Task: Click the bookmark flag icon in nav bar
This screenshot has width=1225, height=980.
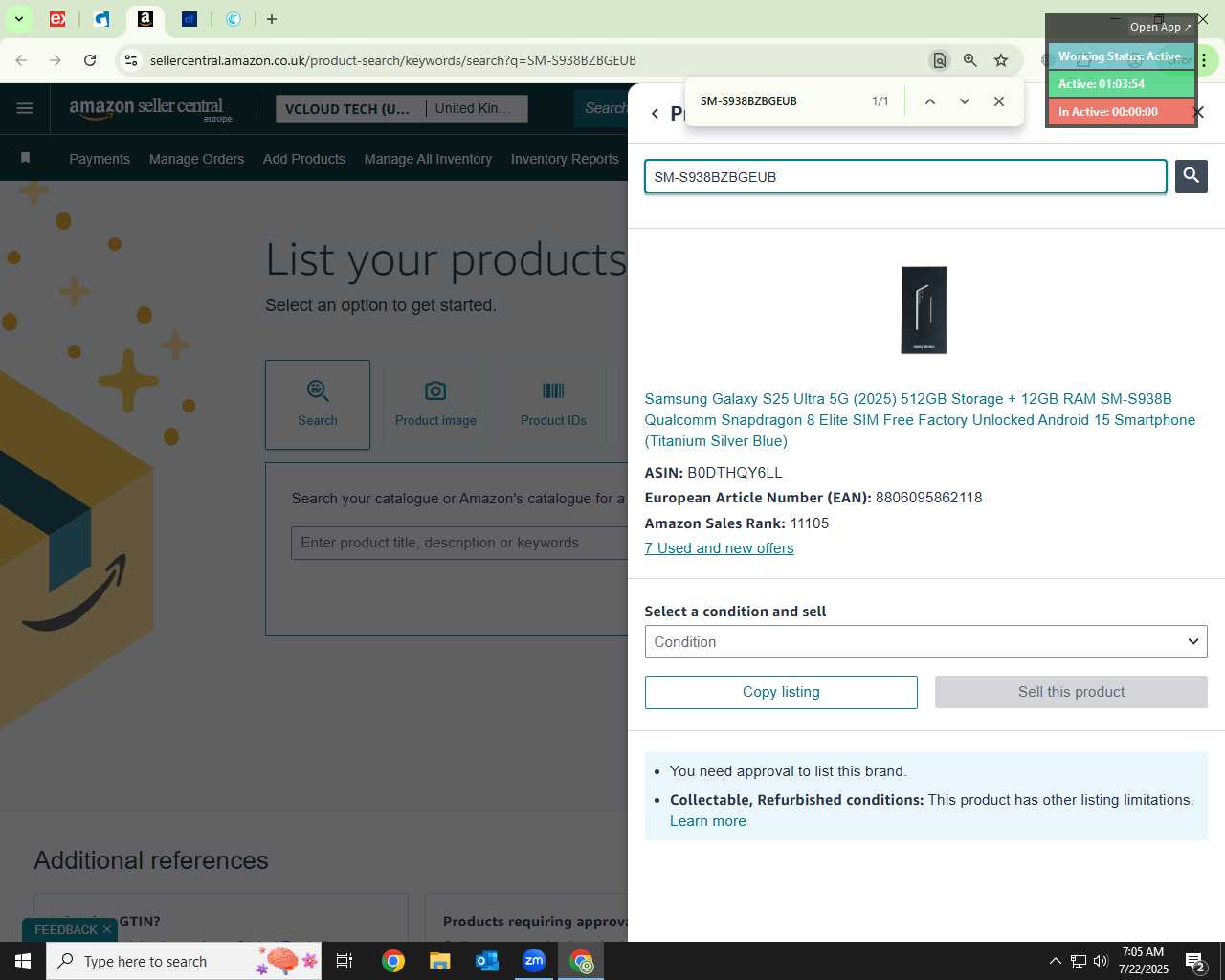Action: point(25,158)
